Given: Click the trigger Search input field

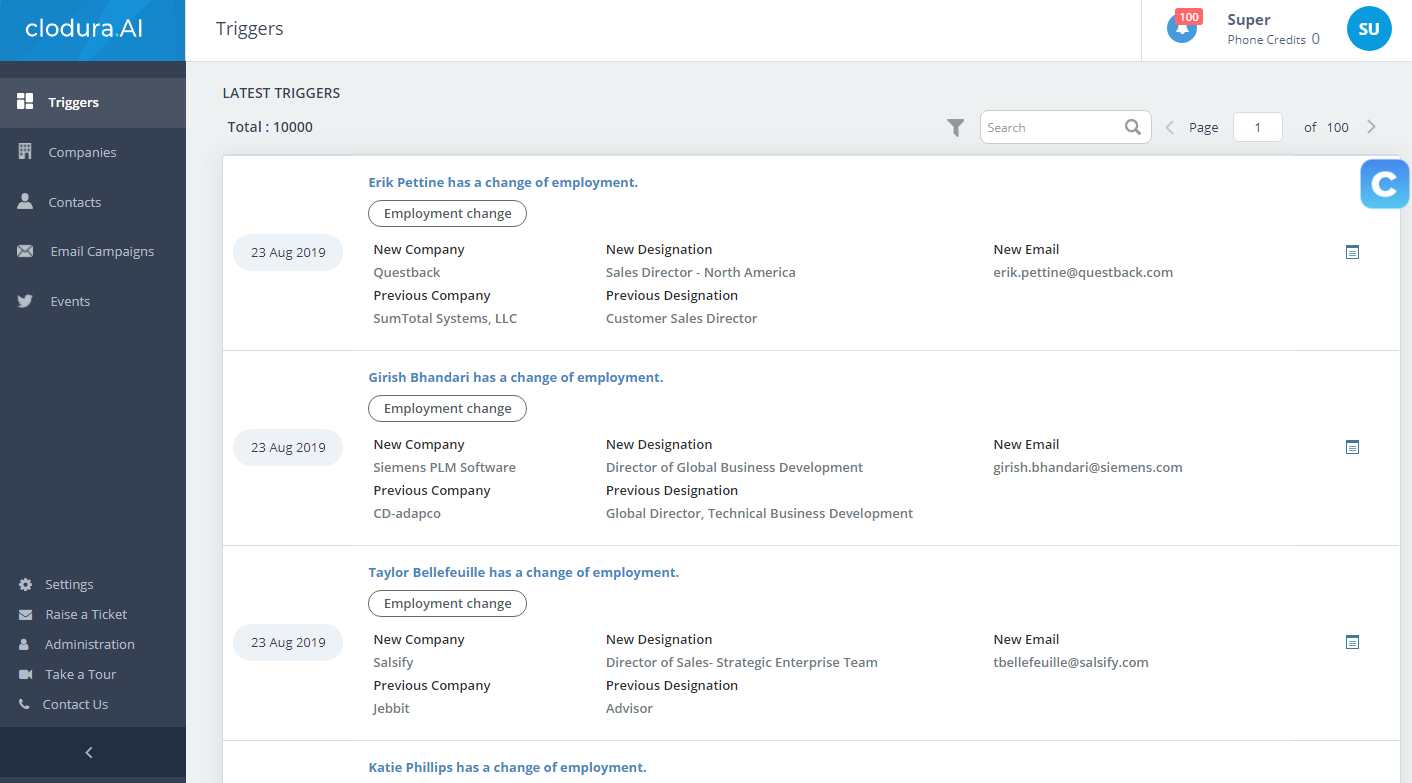Looking at the screenshot, I should pos(1052,127).
